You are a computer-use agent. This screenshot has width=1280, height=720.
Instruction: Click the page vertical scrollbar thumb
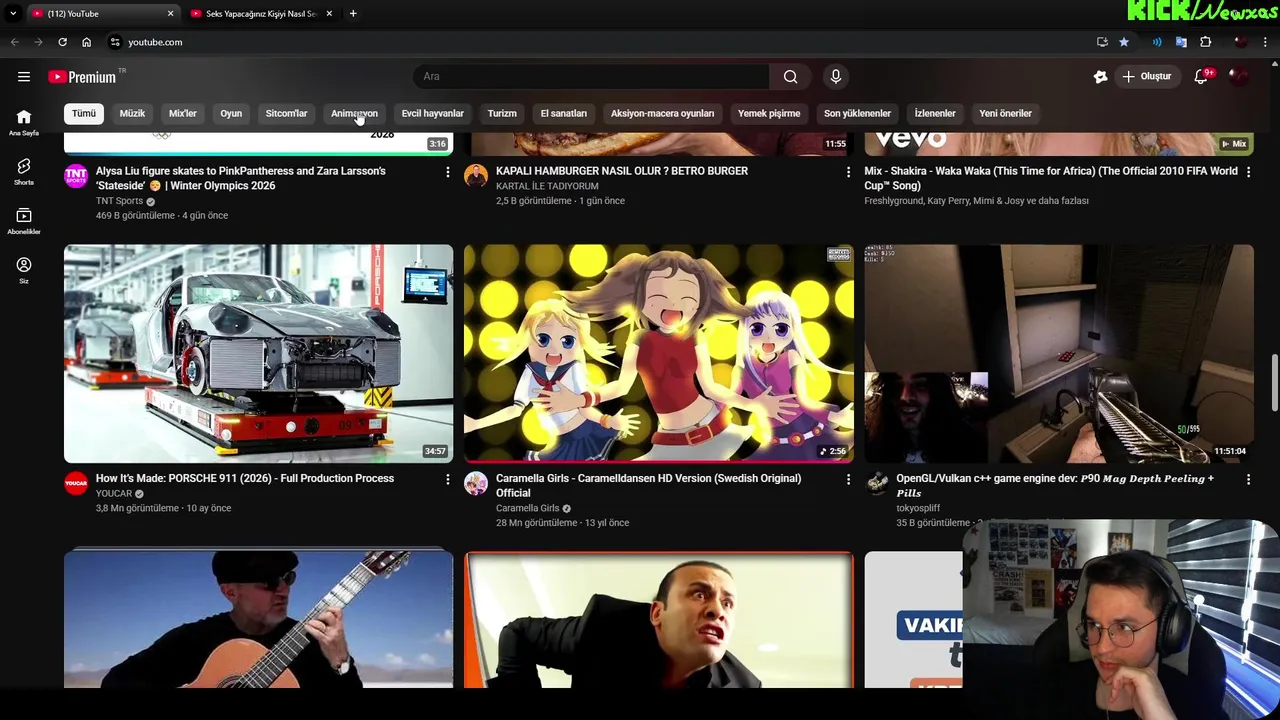tap(1274, 381)
